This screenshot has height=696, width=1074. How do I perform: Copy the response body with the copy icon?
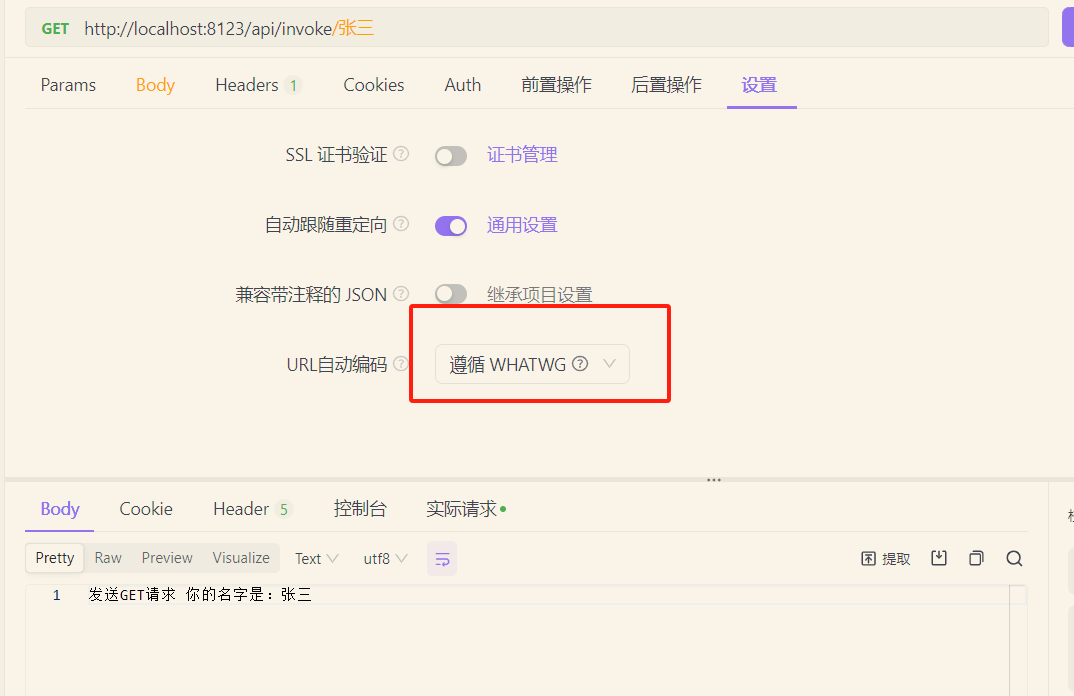[x=976, y=558]
